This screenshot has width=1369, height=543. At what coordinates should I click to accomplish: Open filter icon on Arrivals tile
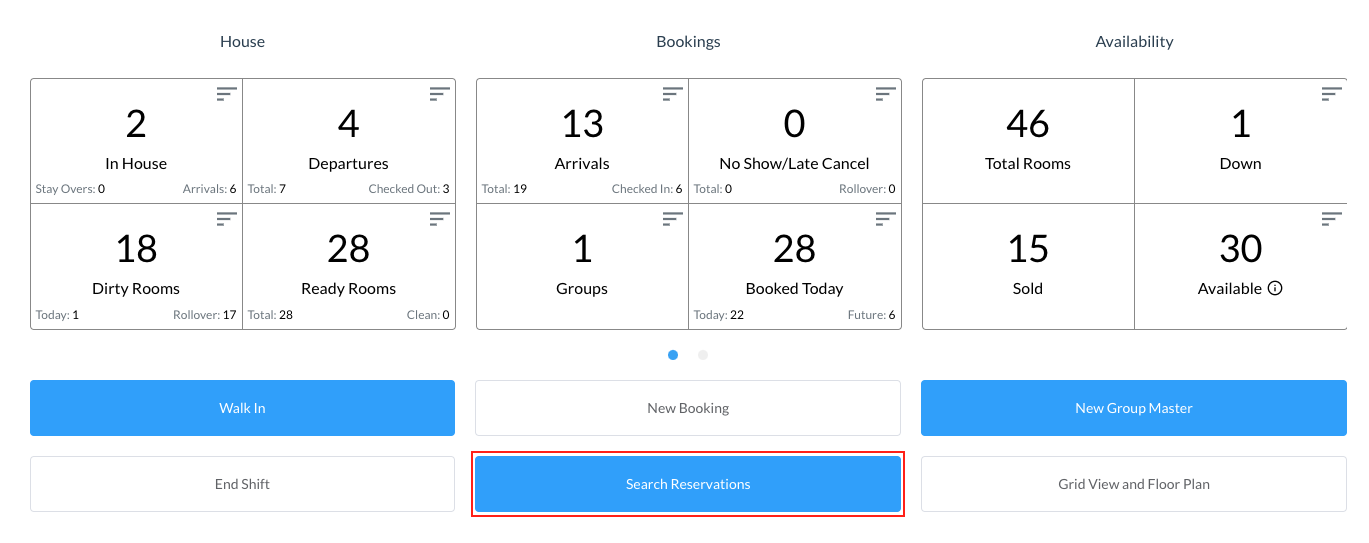(673, 94)
